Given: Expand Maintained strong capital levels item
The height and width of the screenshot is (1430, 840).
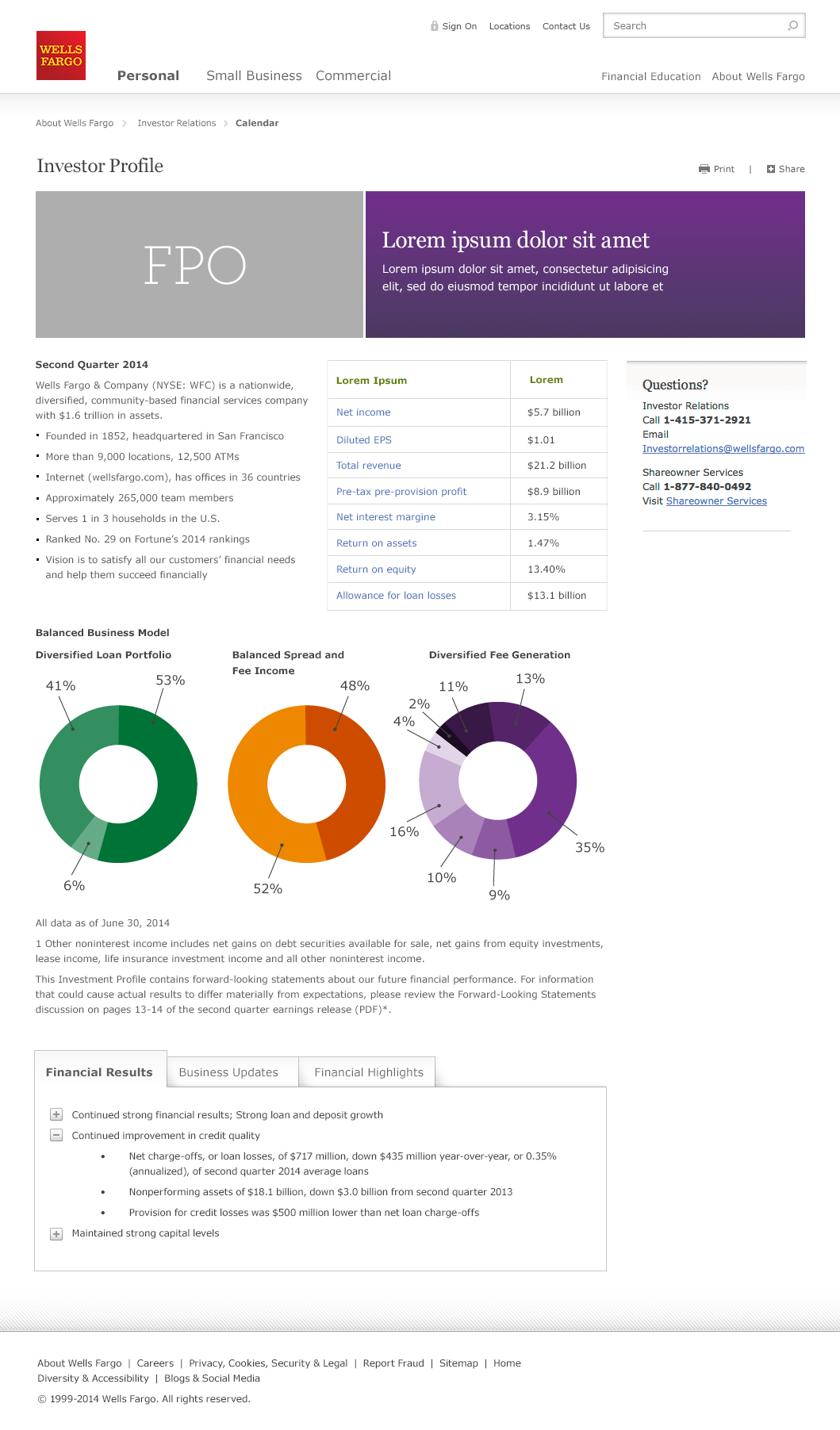Looking at the screenshot, I should pos(56,1233).
